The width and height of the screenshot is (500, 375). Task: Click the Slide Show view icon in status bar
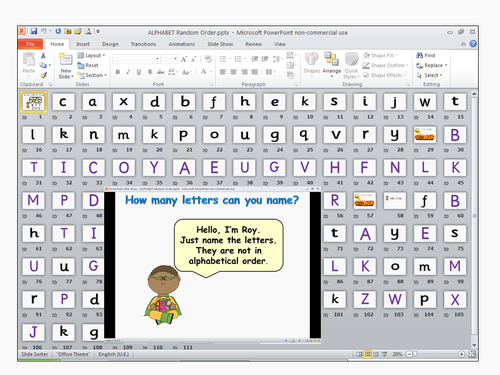pyautogui.click(x=384, y=354)
